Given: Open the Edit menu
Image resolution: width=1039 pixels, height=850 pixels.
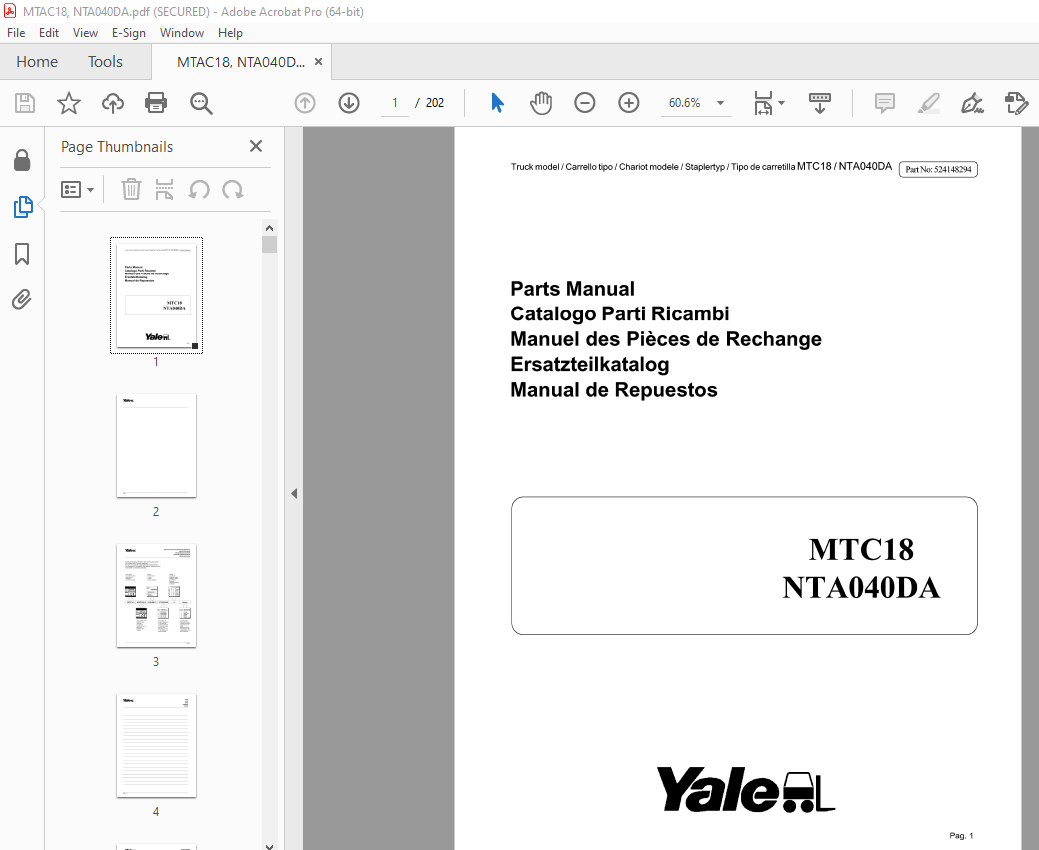Looking at the screenshot, I should [x=48, y=32].
